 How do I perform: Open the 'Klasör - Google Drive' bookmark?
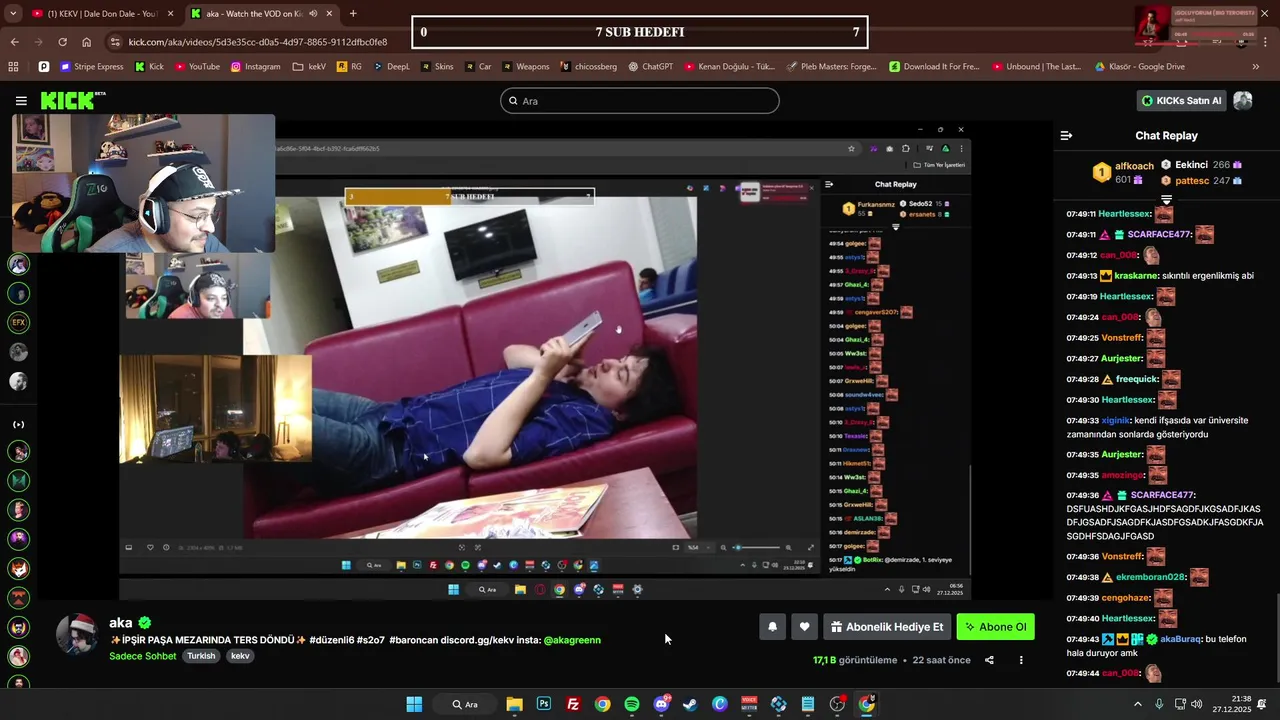1139,67
